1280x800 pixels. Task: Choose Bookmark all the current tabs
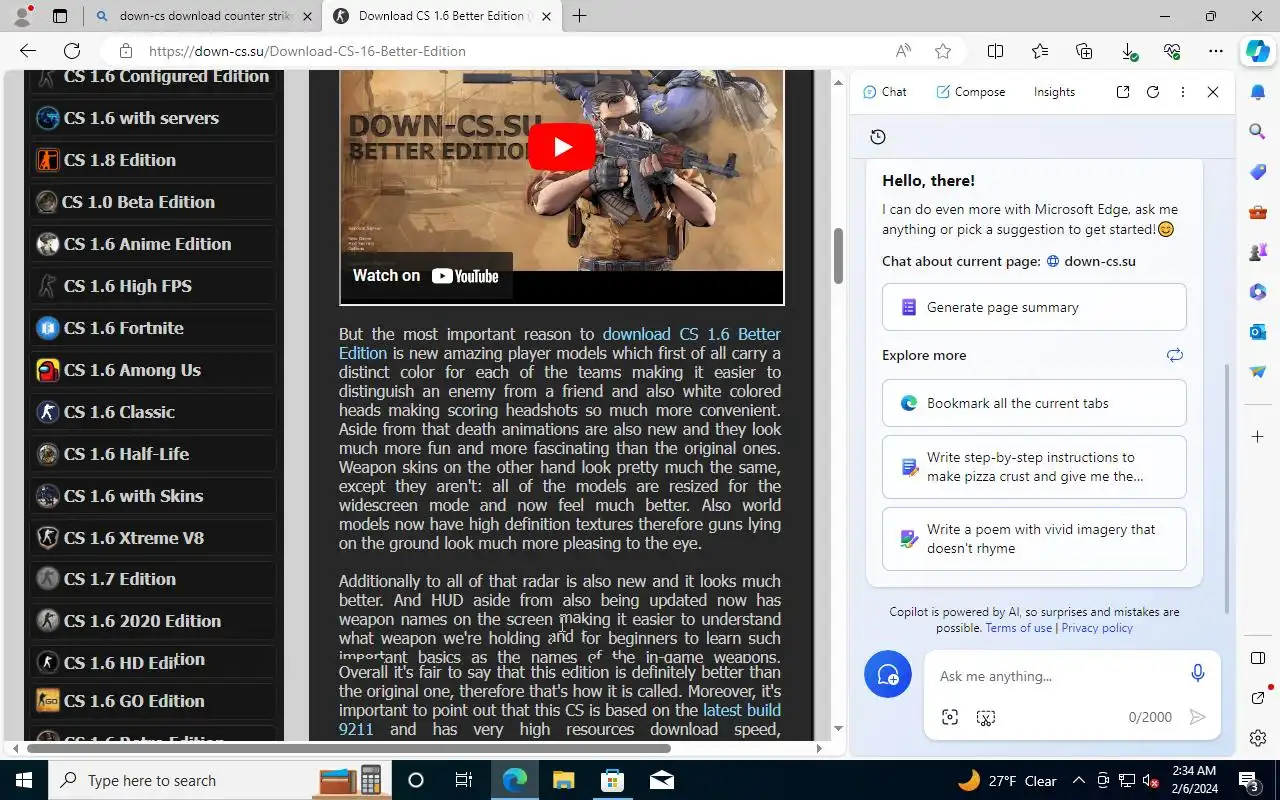pos(1034,403)
